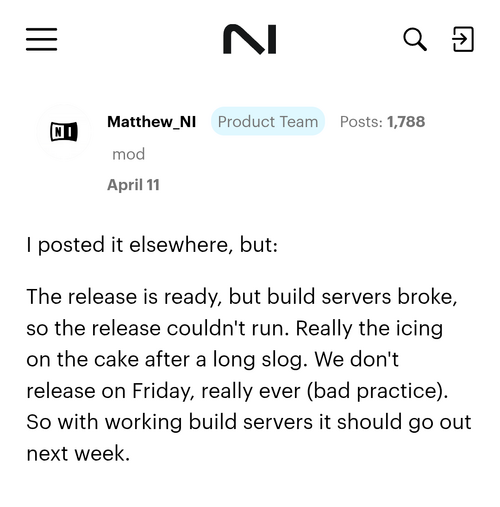This screenshot has height=507, width=500.
Task: Click the NI logo to go home
Action: (x=250, y=39)
